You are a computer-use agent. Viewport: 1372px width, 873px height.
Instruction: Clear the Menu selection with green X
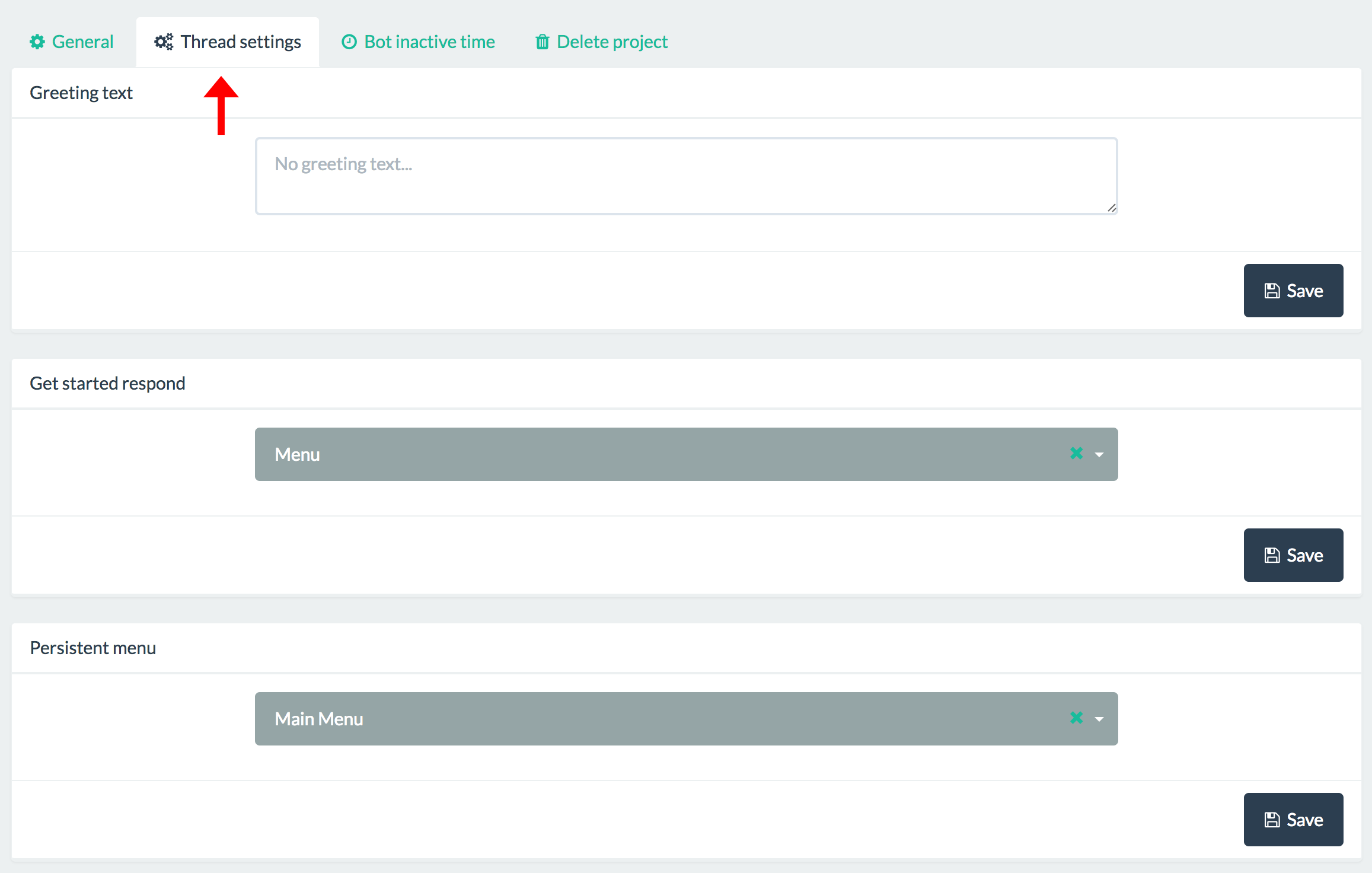pos(1077,454)
